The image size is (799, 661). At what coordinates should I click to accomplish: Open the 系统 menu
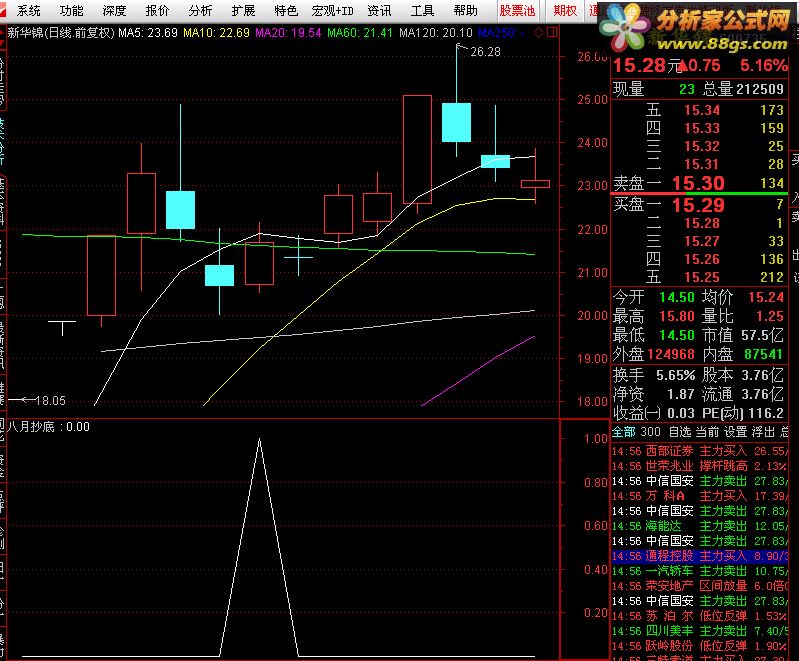[29, 10]
